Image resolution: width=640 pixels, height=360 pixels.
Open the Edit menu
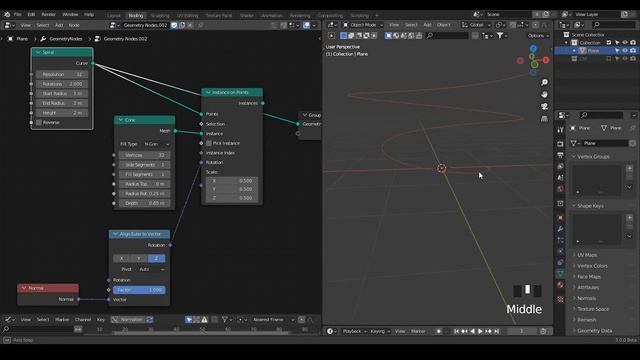[x=31, y=14]
